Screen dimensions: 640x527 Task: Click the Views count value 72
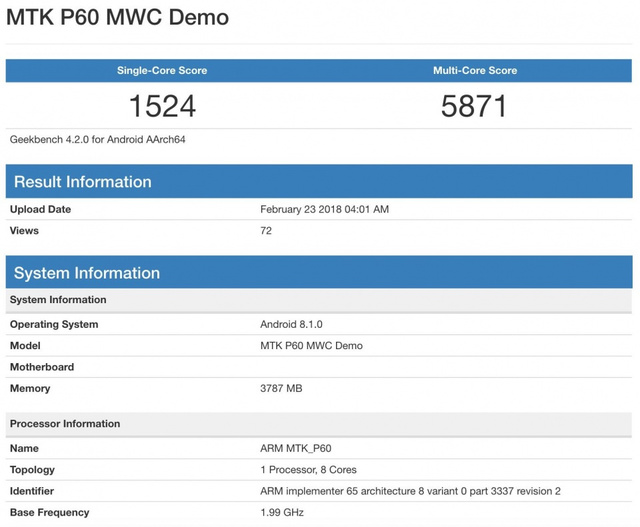tap(266, 231)
